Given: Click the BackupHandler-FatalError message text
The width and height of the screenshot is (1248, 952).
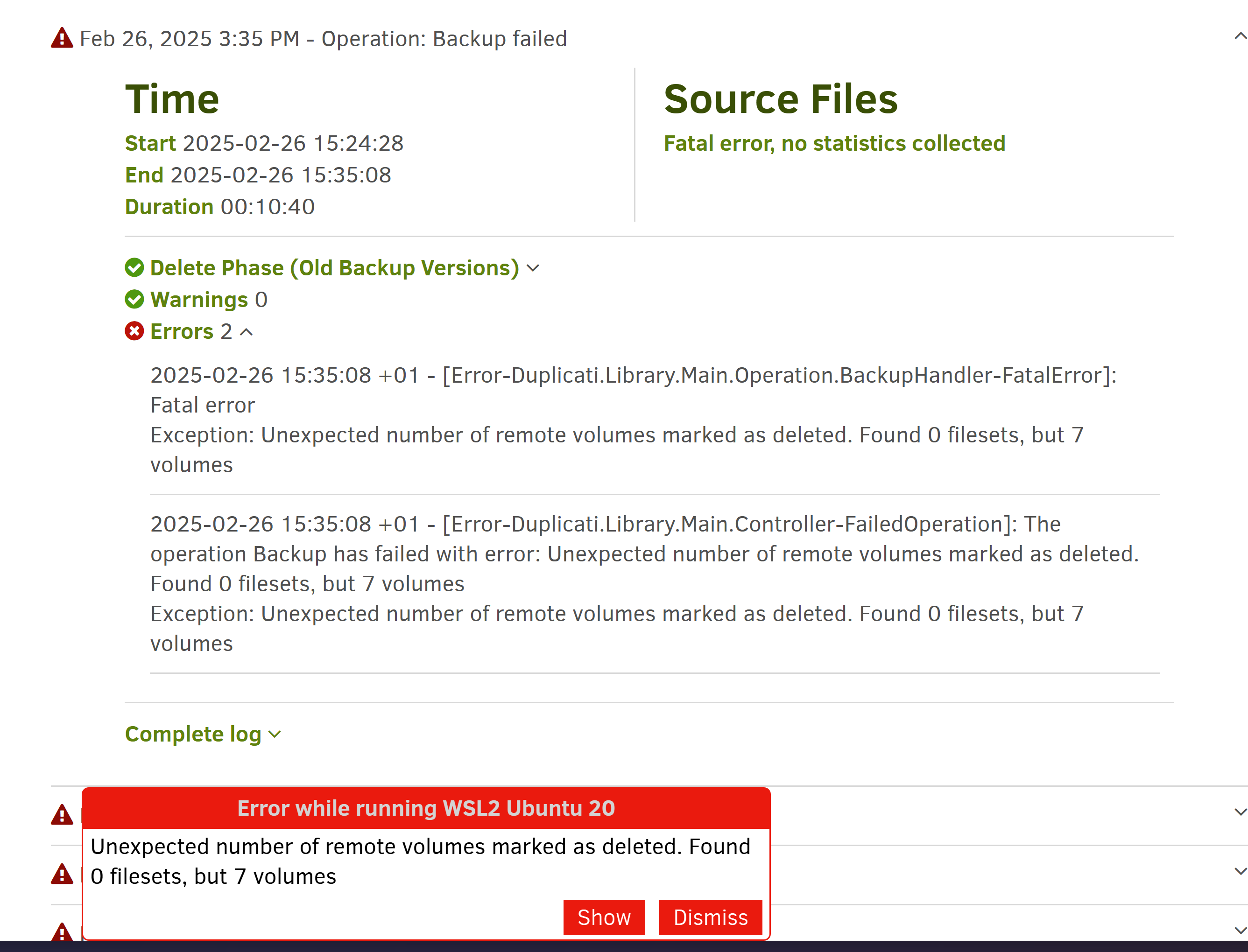Looking at the screenshot, I should (634, 420).
